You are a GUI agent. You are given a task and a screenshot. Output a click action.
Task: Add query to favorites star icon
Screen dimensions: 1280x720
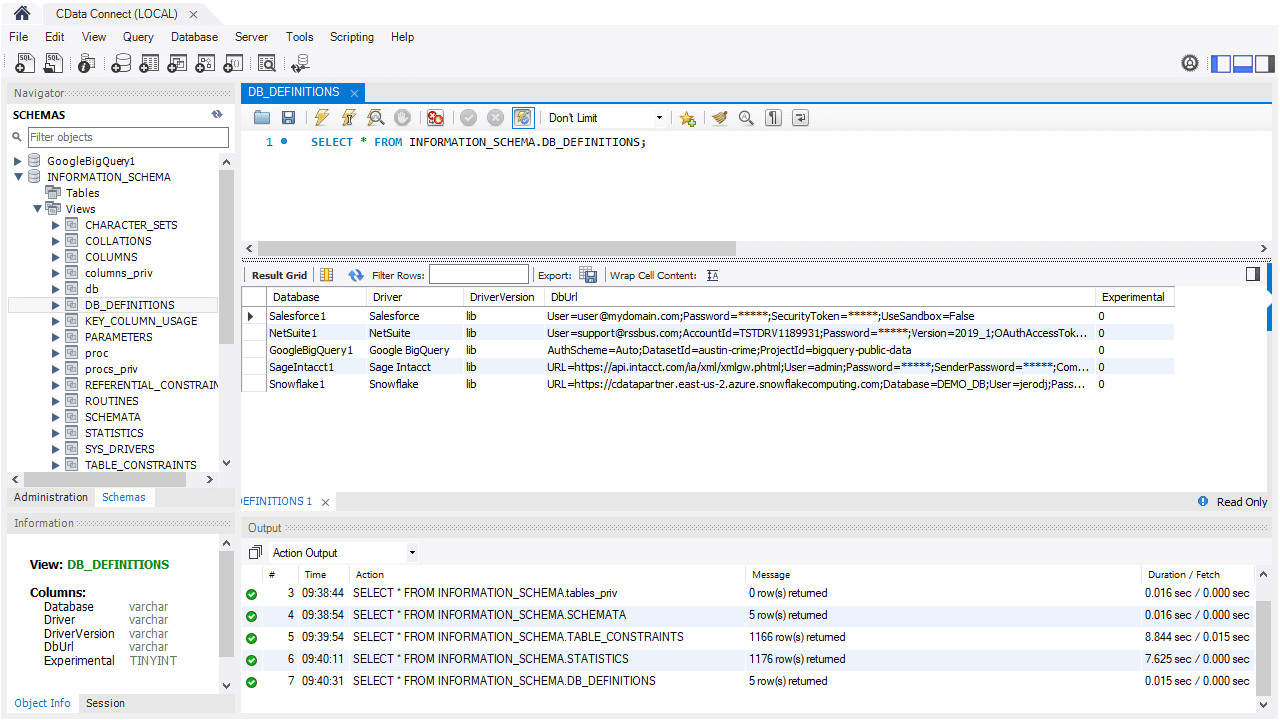point(687,118)
